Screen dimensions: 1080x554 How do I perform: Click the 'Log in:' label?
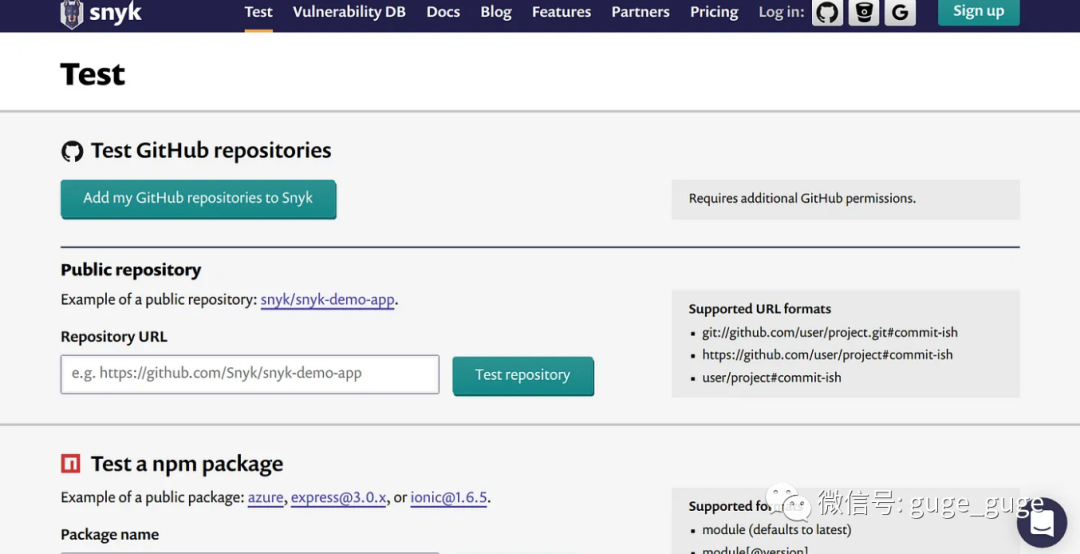point(781,12)
